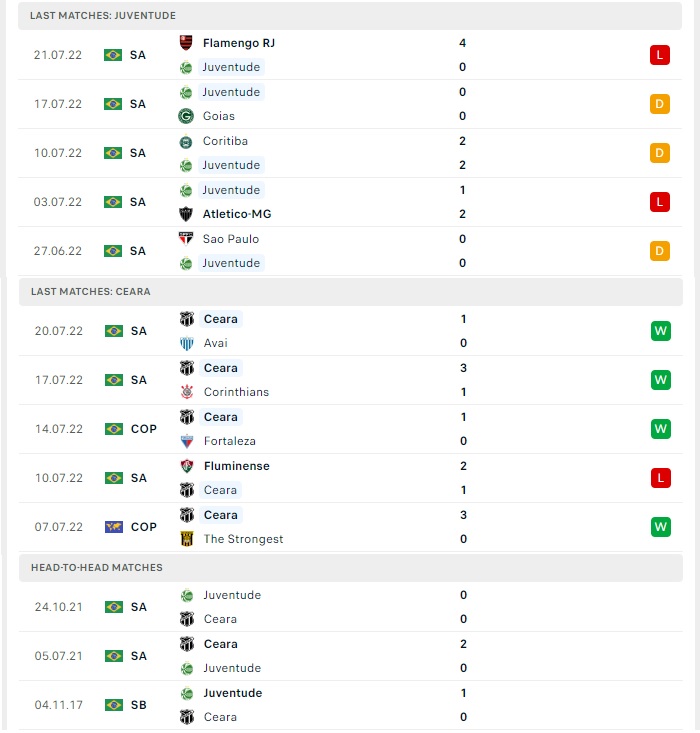Click the Brazil flag for 14.07.22 COP match

(114, 429)
